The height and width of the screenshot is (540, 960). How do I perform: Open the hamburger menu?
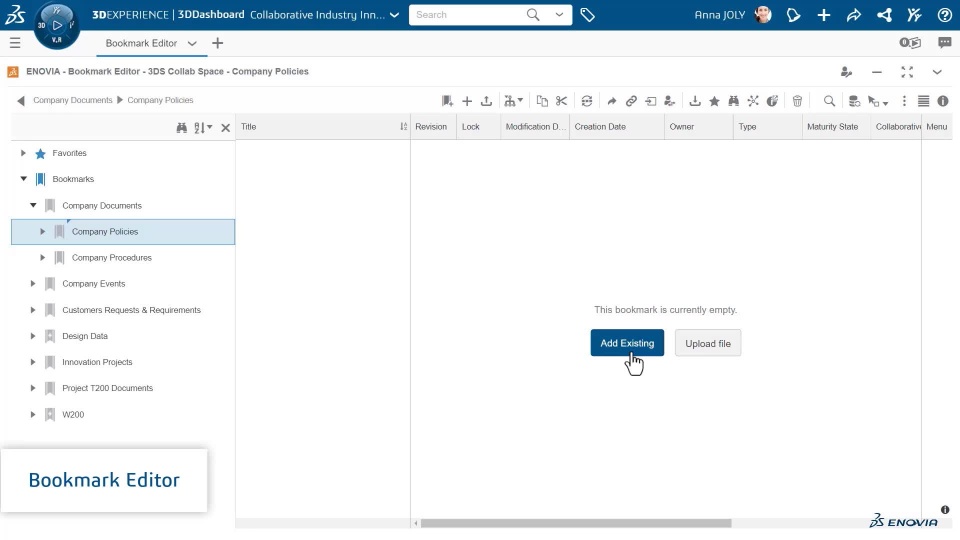click(x=15, y=43)
